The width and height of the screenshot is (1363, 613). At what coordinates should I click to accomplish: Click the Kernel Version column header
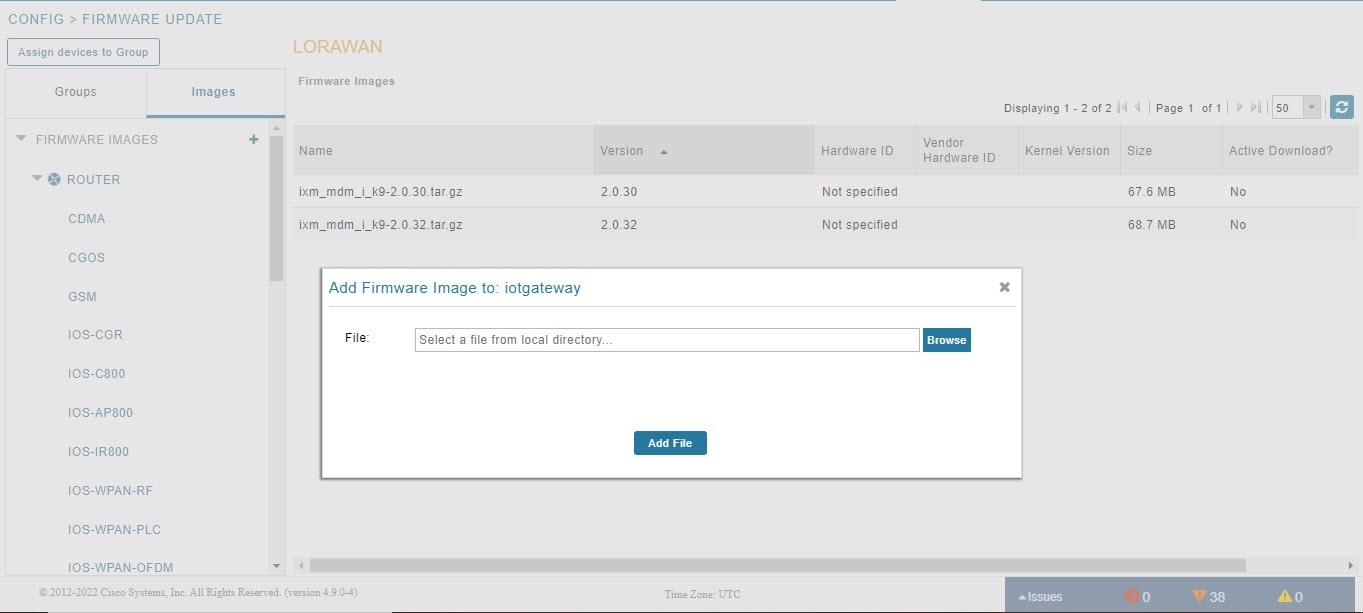tap(1069, 151)
